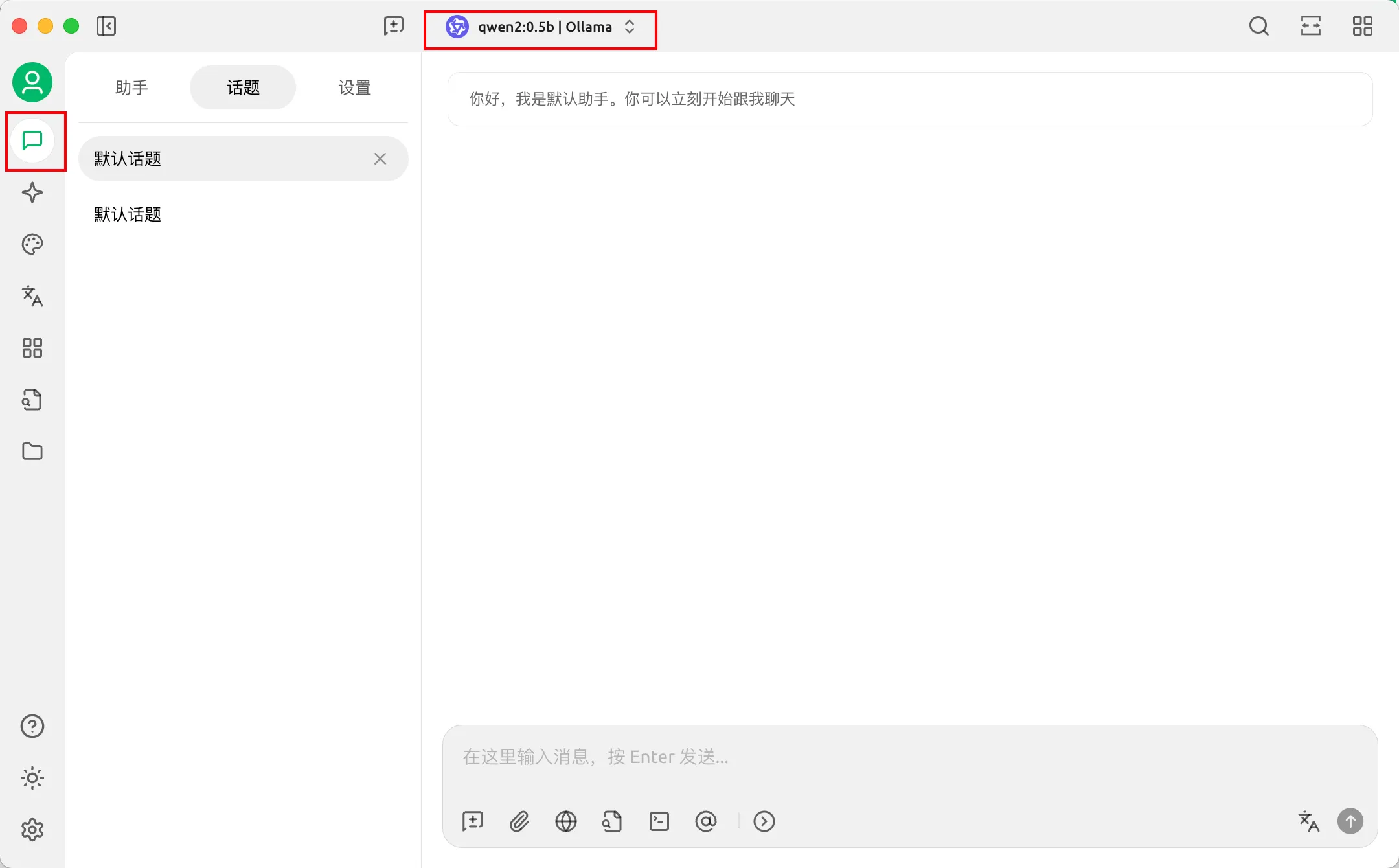1399x868 pixels.
Task: Toggle the light theme sun icon
Action: click(32, 778)
